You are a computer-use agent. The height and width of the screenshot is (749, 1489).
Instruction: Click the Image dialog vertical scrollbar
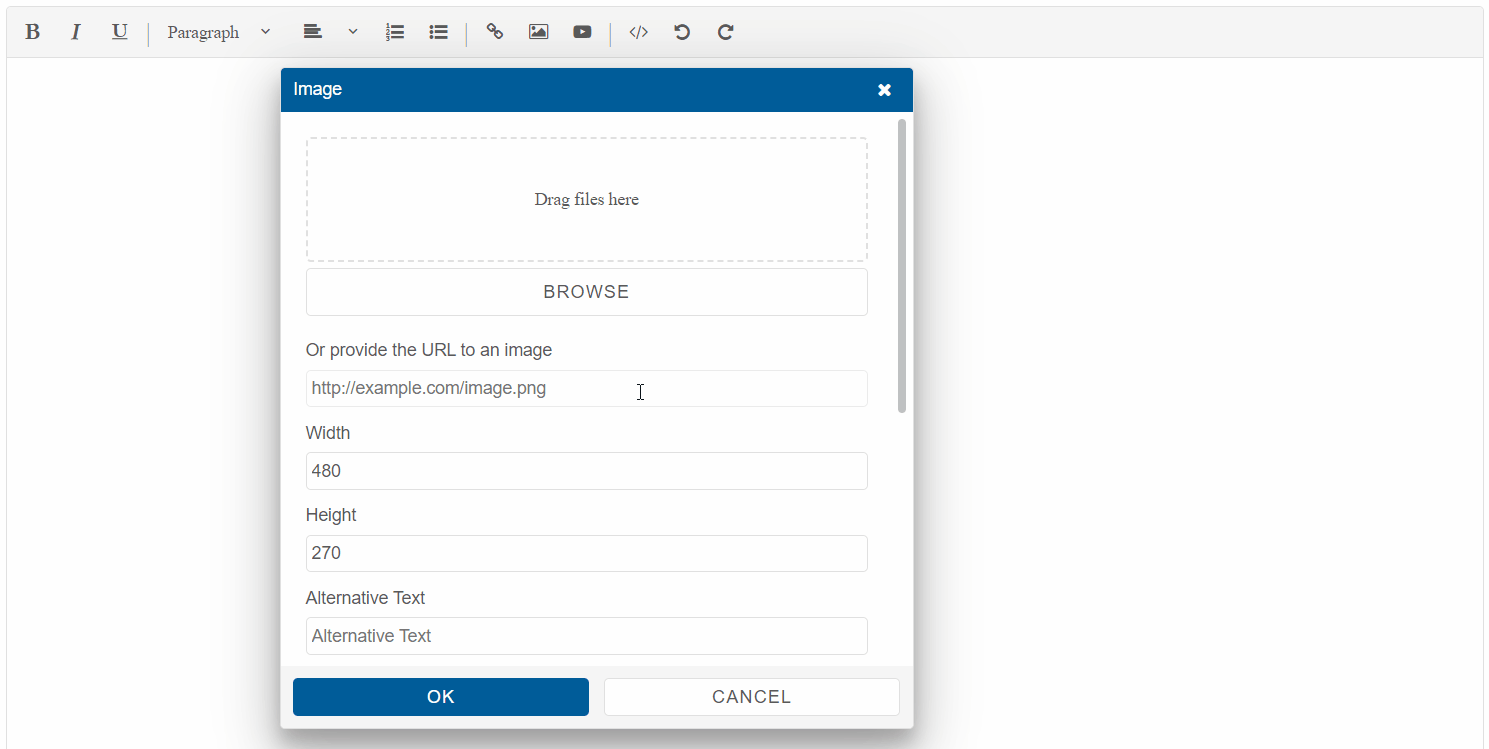(x=902, y=266)
